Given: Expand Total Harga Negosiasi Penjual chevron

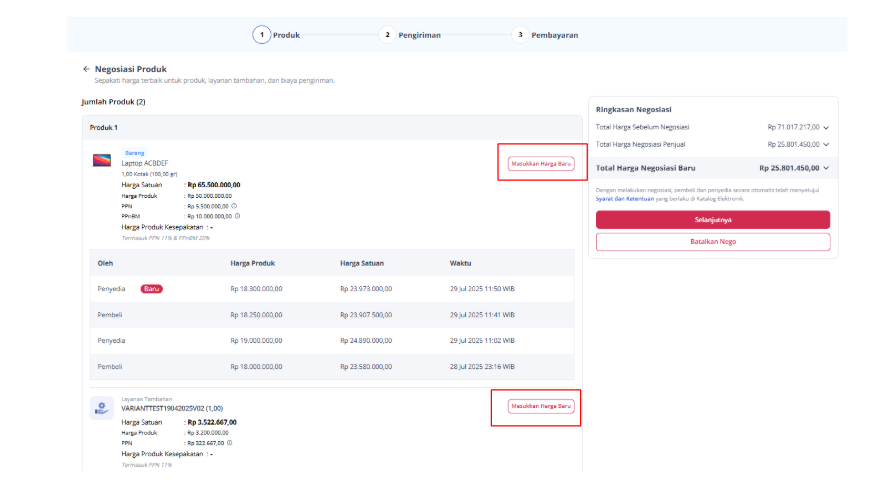Looking at the screenshot, I should tap(826, 145).
